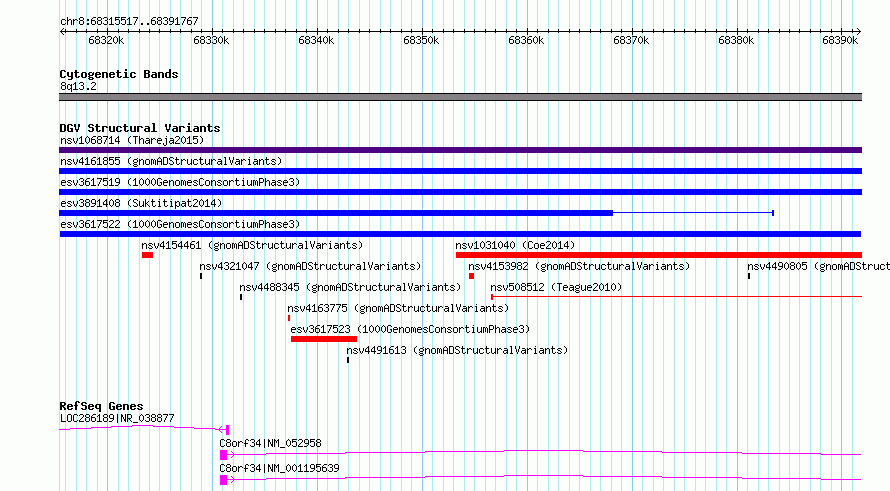Open the nsv4321047 variant label
The height and width of the screenshot is (491, 890).
coord(310,266)
